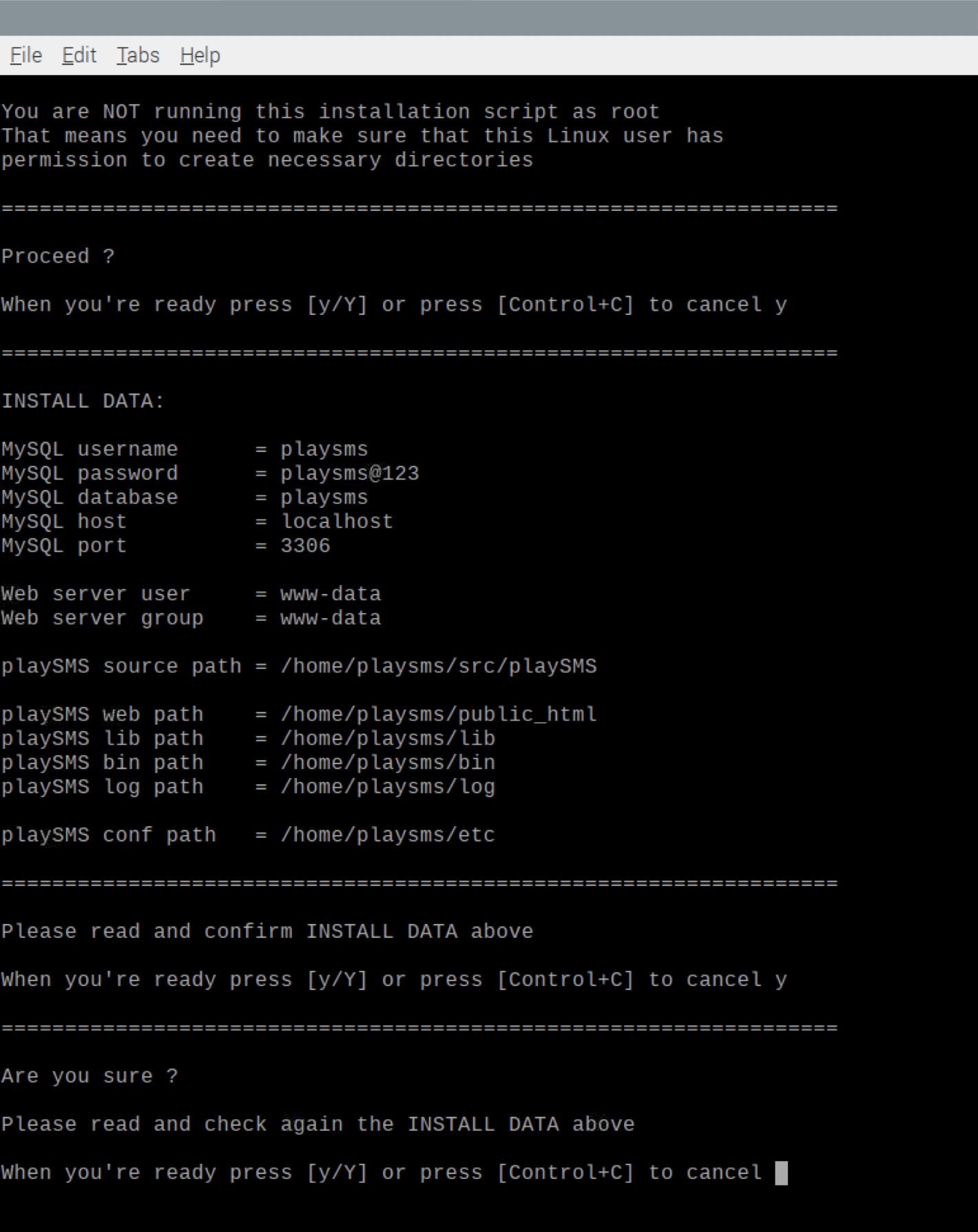Click the terminal cursor after the last 'to cancel' prompt
978x1232 pixels.
(x=781, y=1173)
